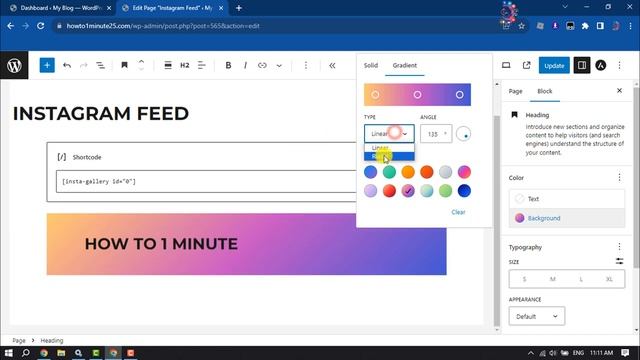Image resolution: width=640 pixels, height=360 pixels.
Task: Open Typography panel options menu
Action: tap(619, 247)
